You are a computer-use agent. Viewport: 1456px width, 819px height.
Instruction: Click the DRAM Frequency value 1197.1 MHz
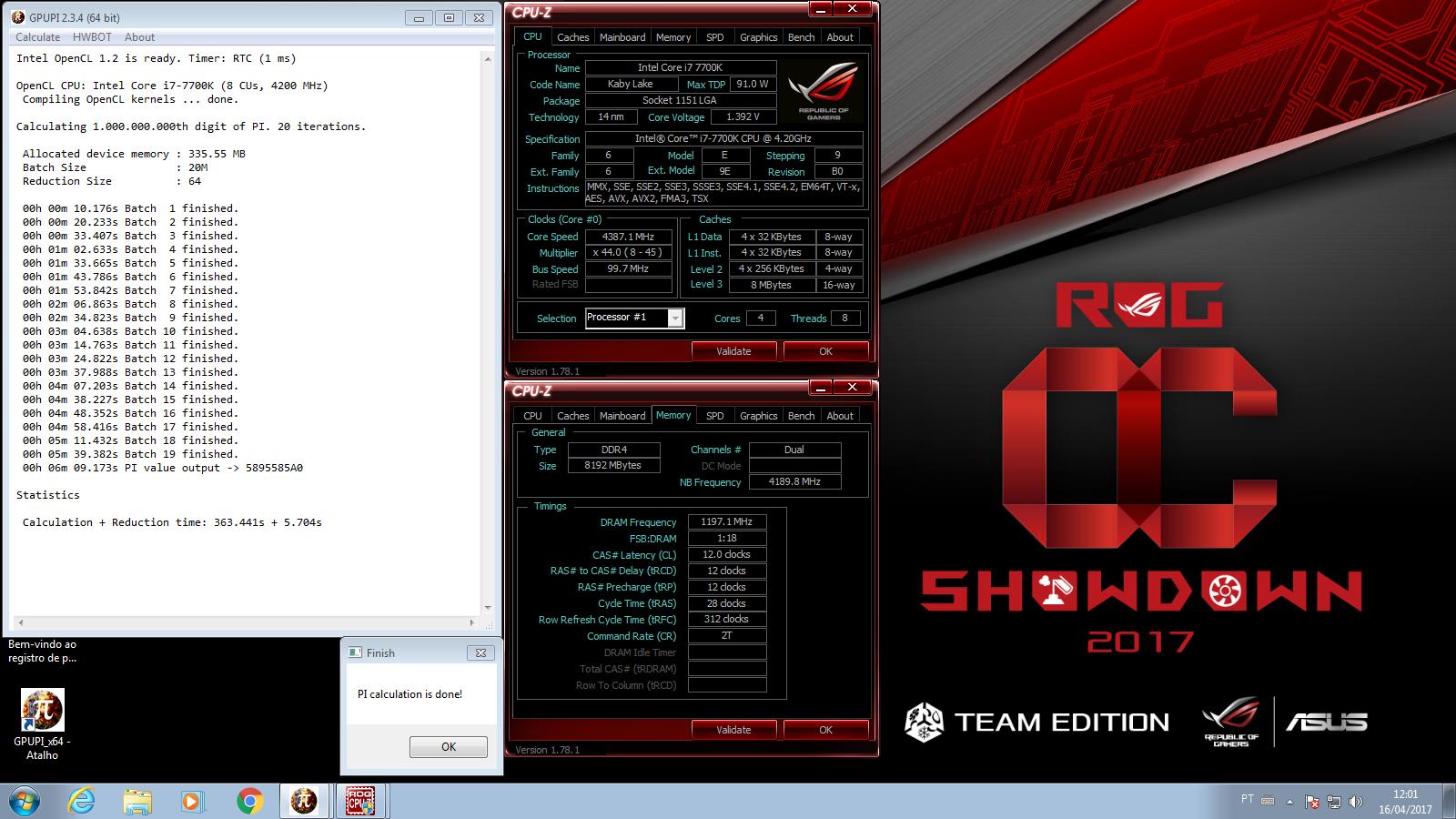click(727, 522)
